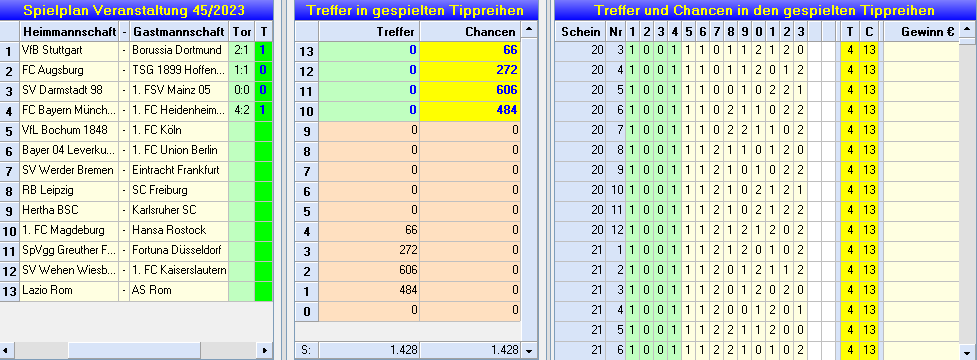Viewport: 977px width, 360px height.
Task: Select Schein 20 row with Nr 12
Action: pyautogui.click(x=757, y=230)
